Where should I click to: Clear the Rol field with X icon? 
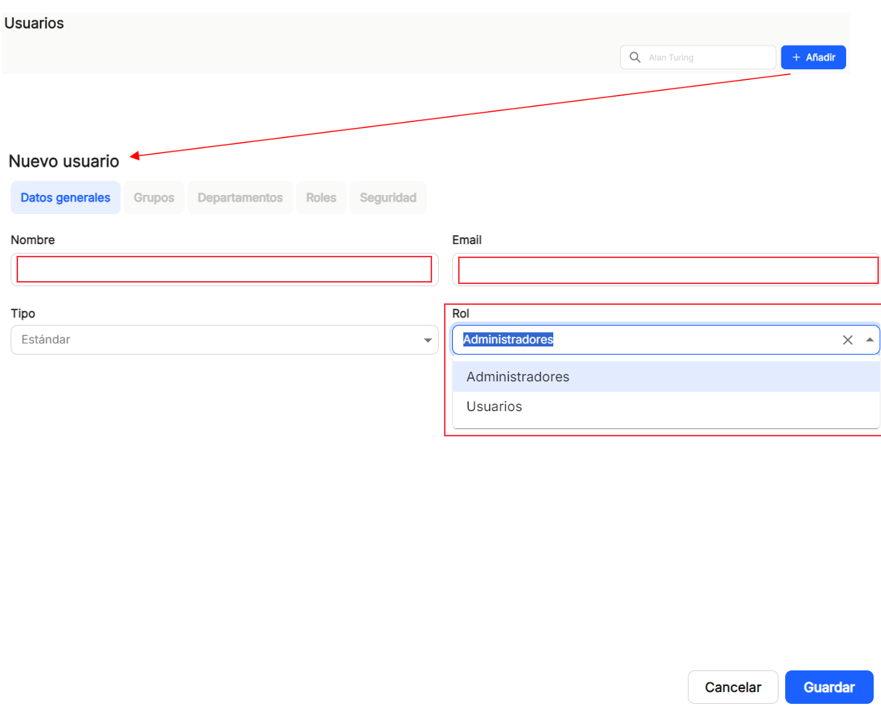point(847,340)
